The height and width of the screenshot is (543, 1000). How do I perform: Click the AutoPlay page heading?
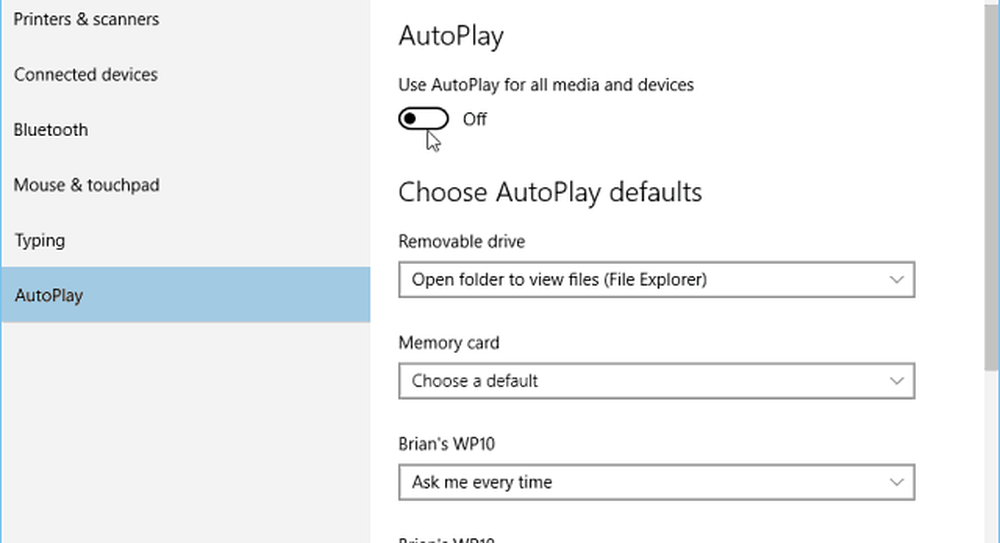point(451,36)
